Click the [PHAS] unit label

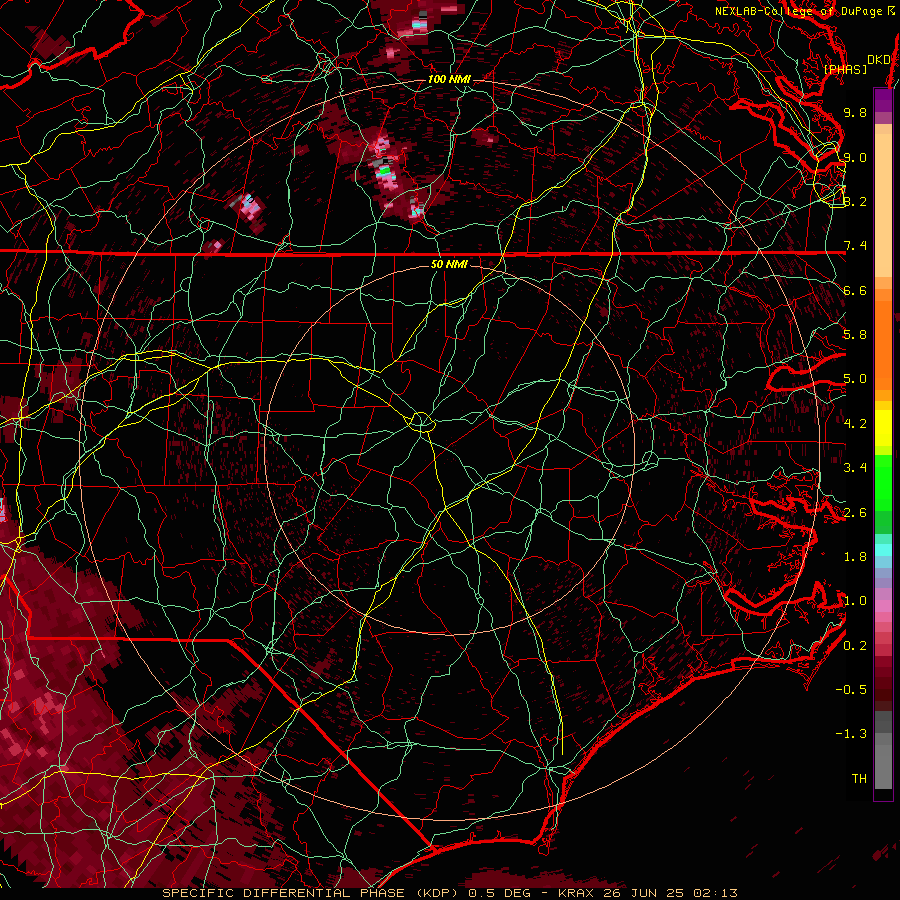(845, 70)
